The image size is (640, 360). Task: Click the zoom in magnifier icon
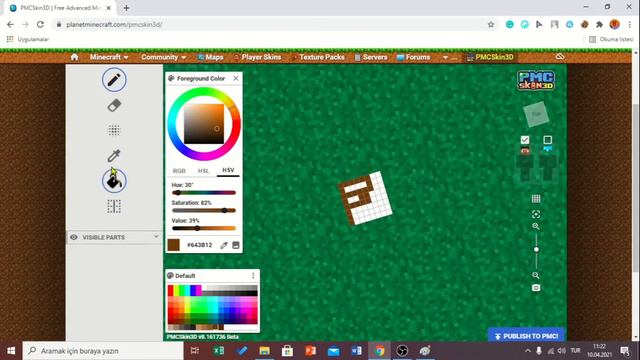click(536, 227)
